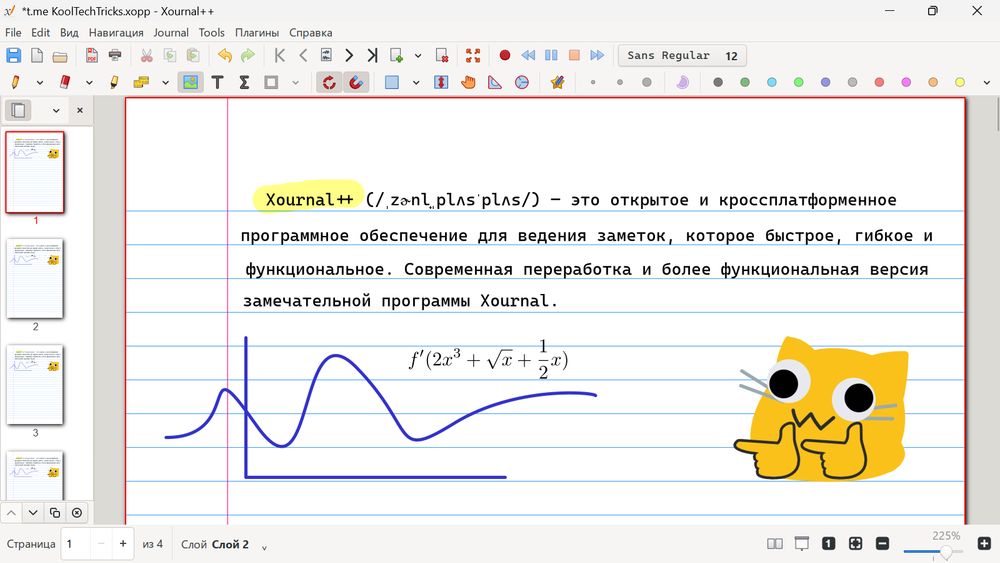This screenshot has height=563, width=1000.
Task: Open the Вид menu
Action: pyautogui.click(x=69, y=33)
